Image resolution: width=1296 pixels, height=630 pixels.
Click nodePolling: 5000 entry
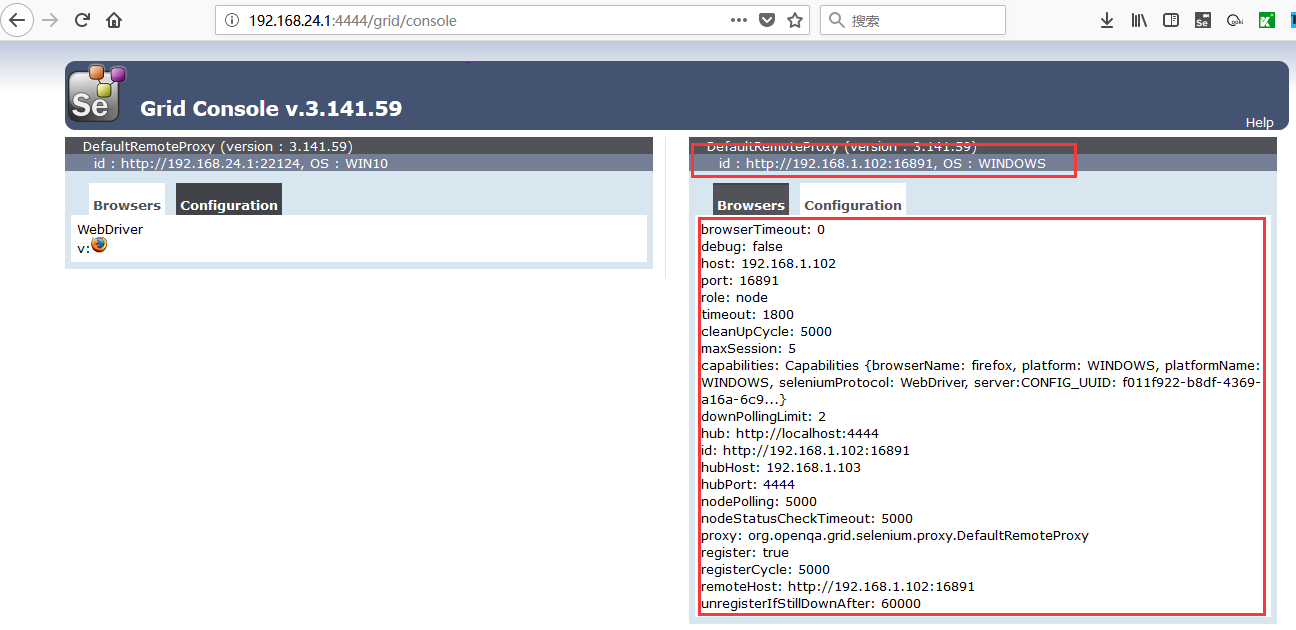759,501
